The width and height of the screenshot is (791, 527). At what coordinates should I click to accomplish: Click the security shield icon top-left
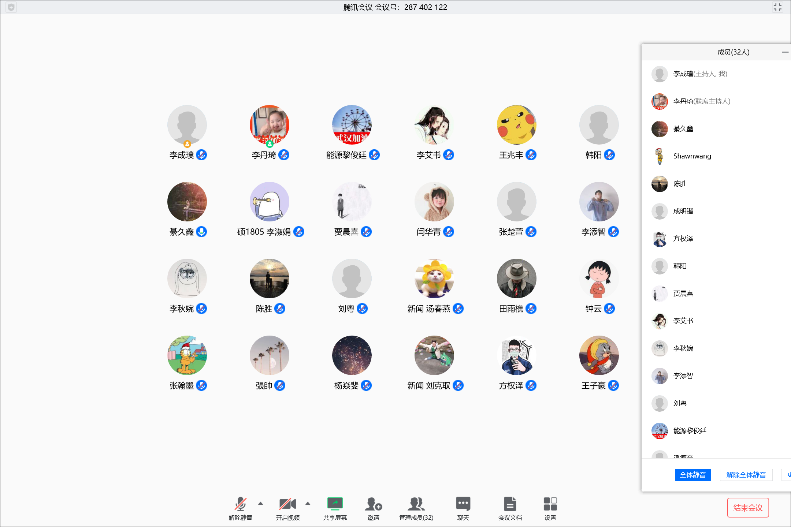tap(10, 7)
